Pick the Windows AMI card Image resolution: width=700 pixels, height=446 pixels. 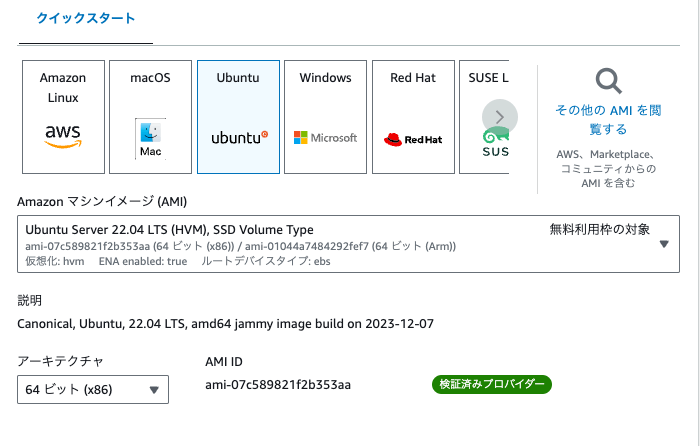(325, 117)
